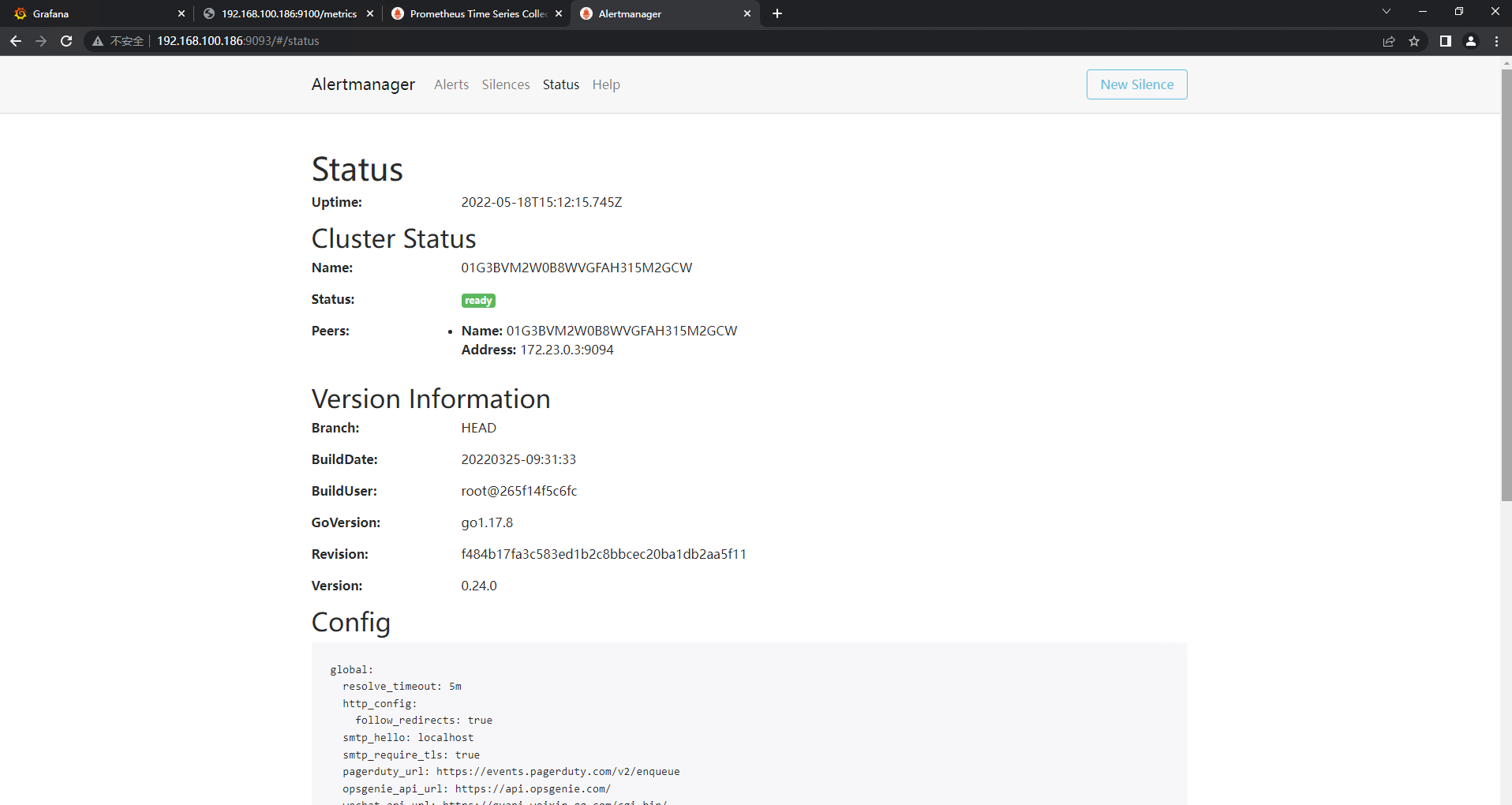Click the green ready status badge
The image size is (1512, 805).
pos(478,301)
